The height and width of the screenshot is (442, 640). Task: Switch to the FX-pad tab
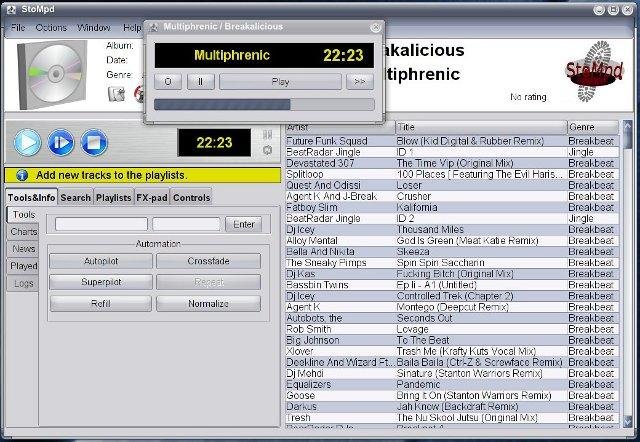tap(151, 198)
